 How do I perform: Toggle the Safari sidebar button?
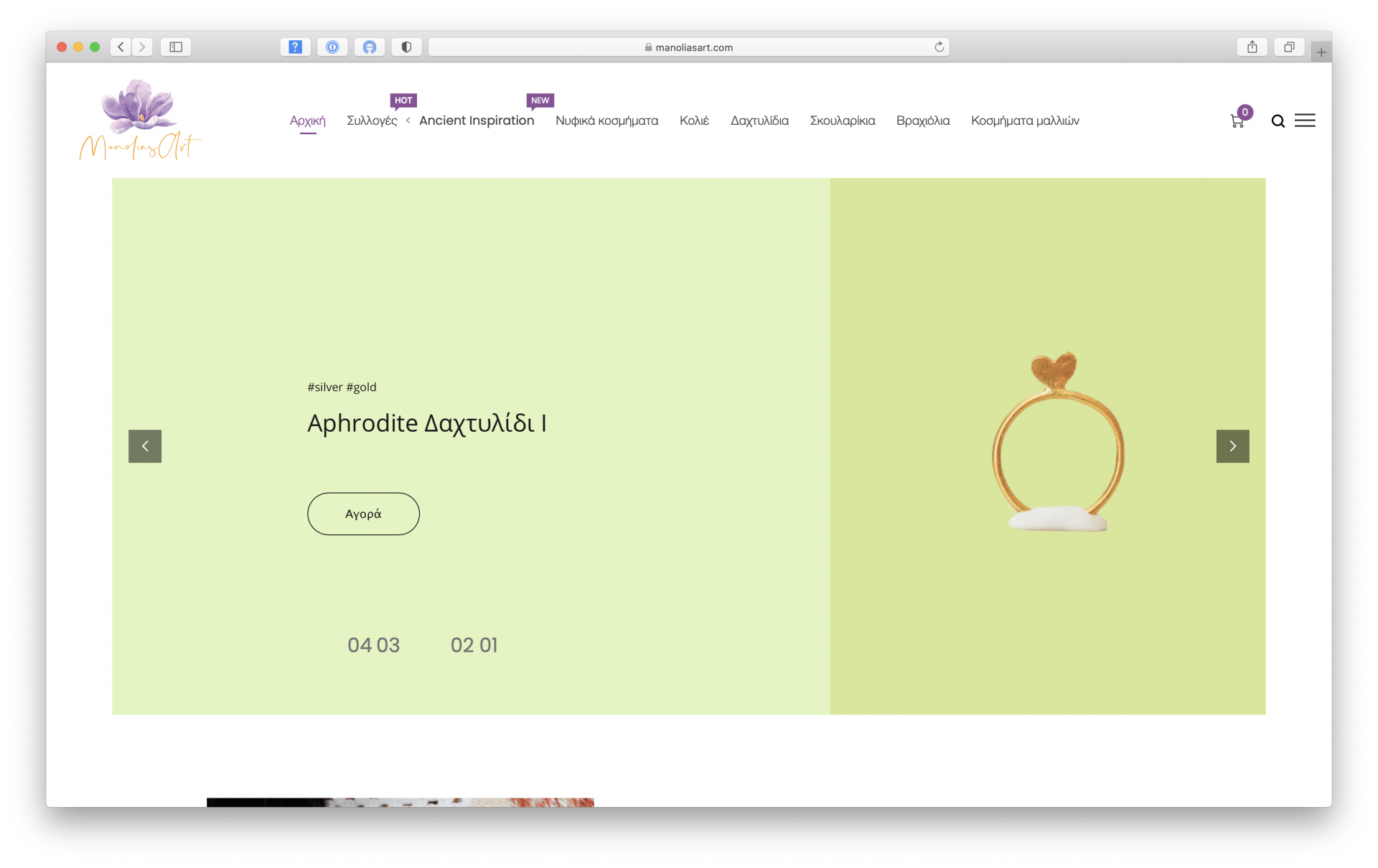pyautogui.click(x=176, y=47)
